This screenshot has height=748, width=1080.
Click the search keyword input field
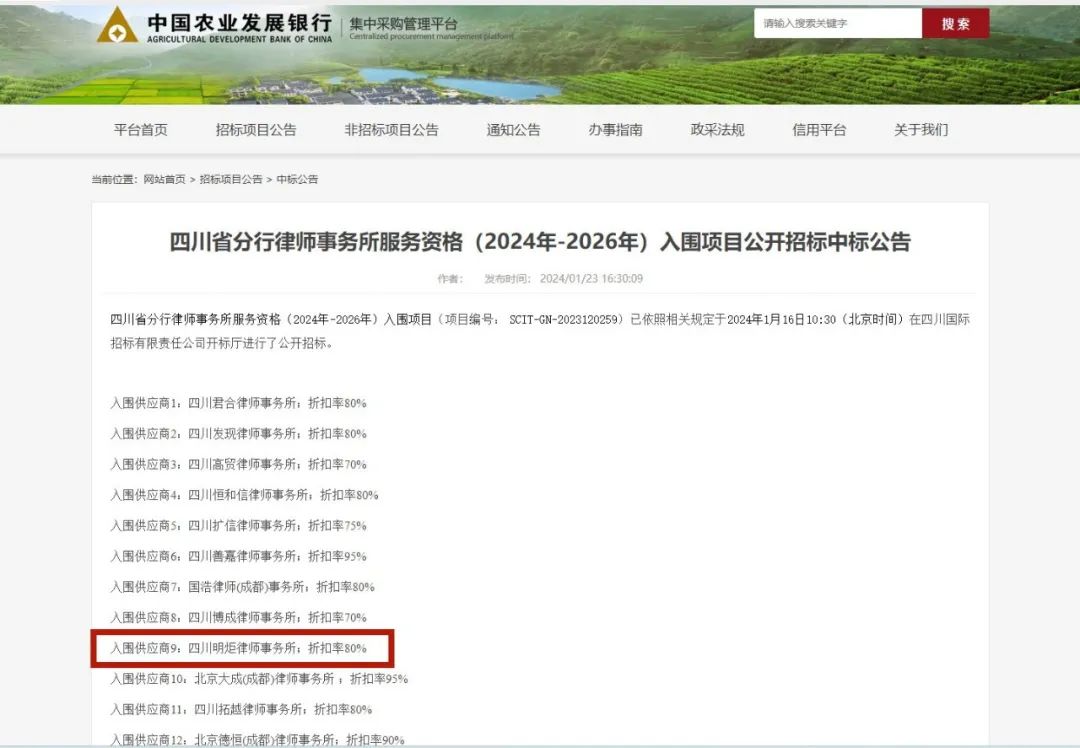(x=837, y=24)
